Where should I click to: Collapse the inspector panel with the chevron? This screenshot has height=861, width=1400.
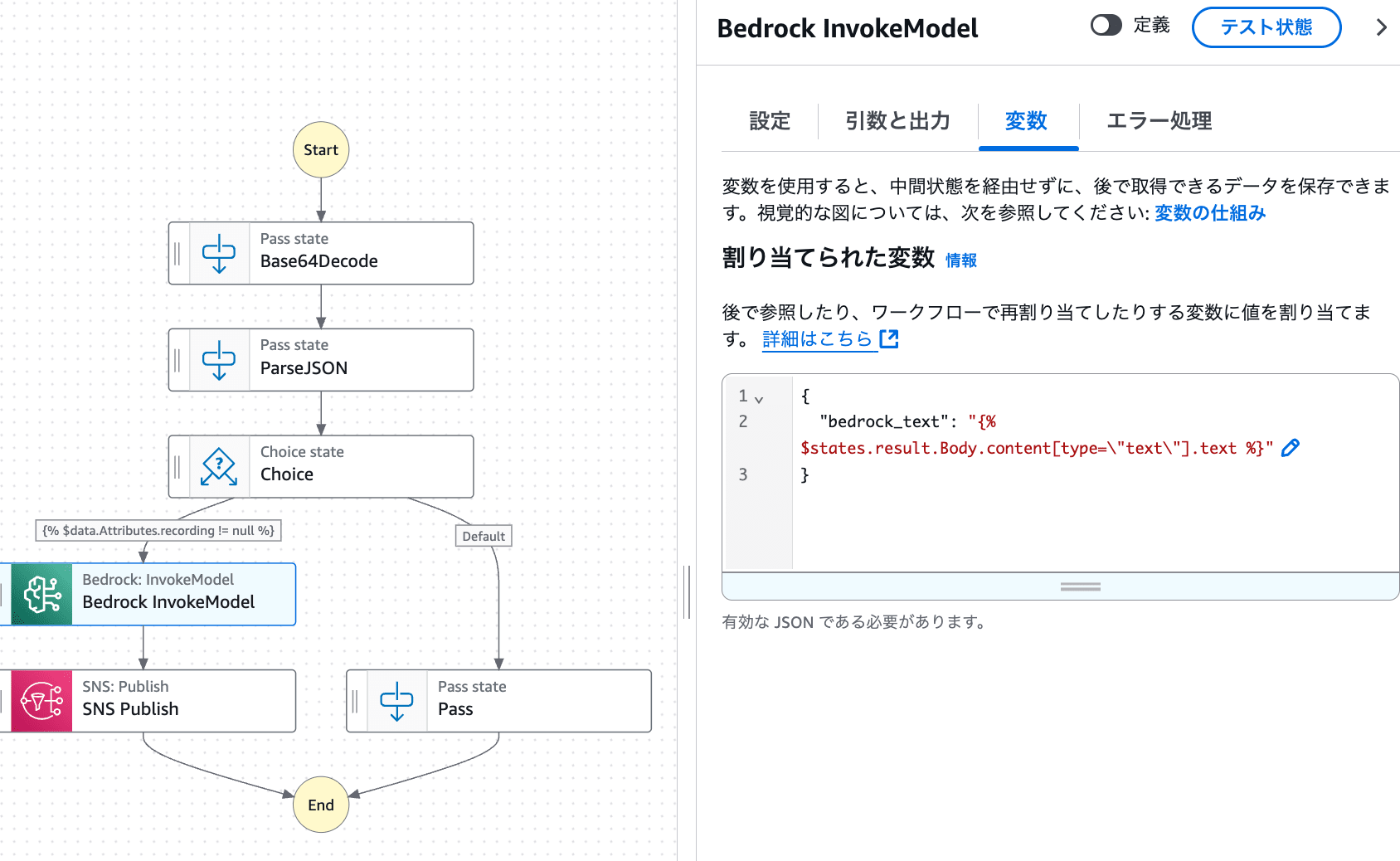click(x=1381, y=27)
